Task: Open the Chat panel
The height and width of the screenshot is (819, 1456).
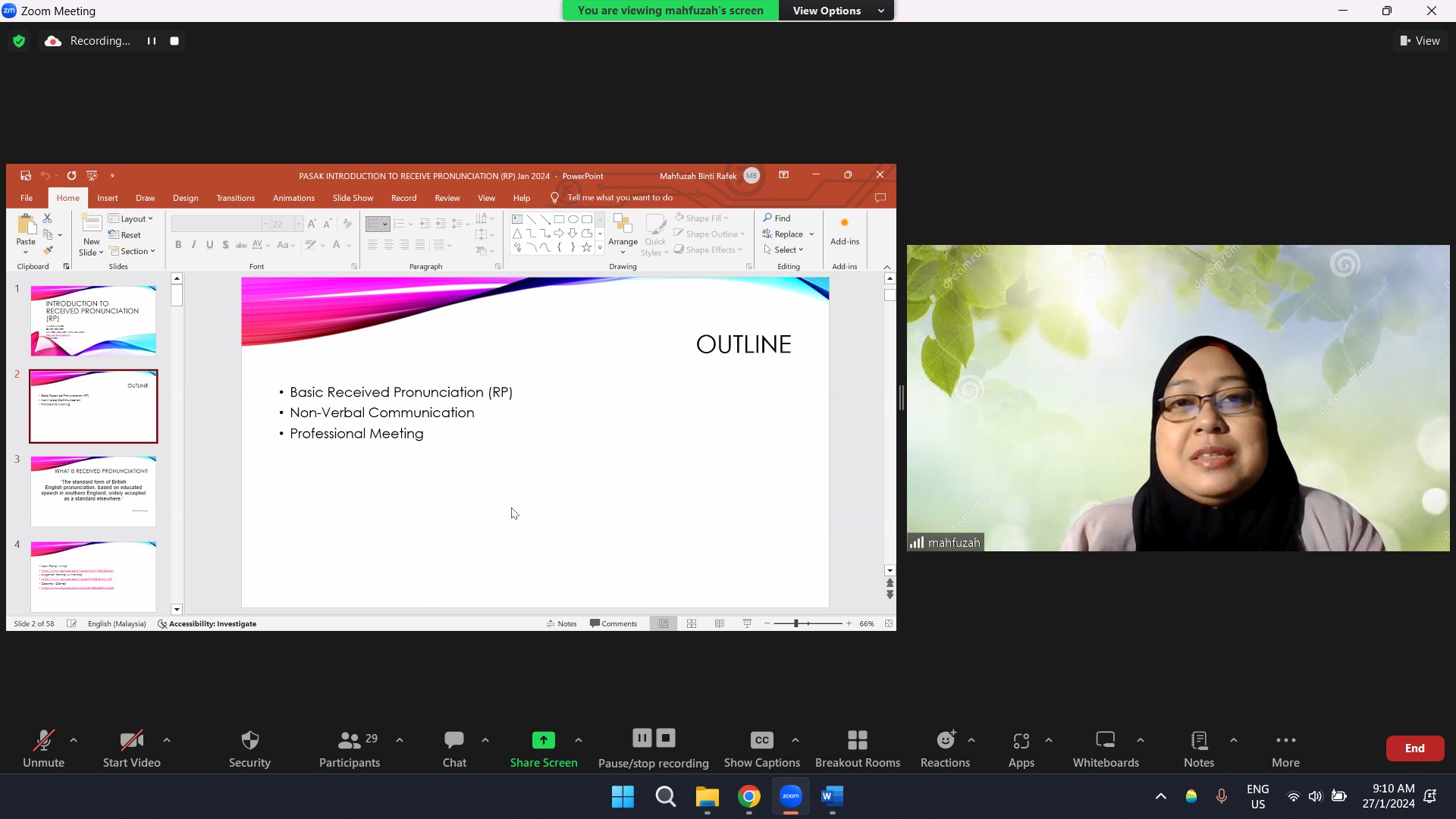Action: pyautogui.click(x=454, y=748)
